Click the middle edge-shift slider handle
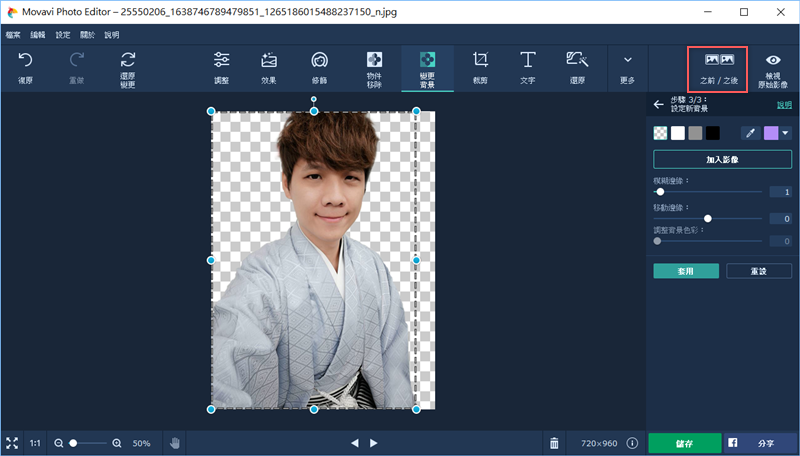The height and width of the screenshot is (456, 800). pos(708,218)
